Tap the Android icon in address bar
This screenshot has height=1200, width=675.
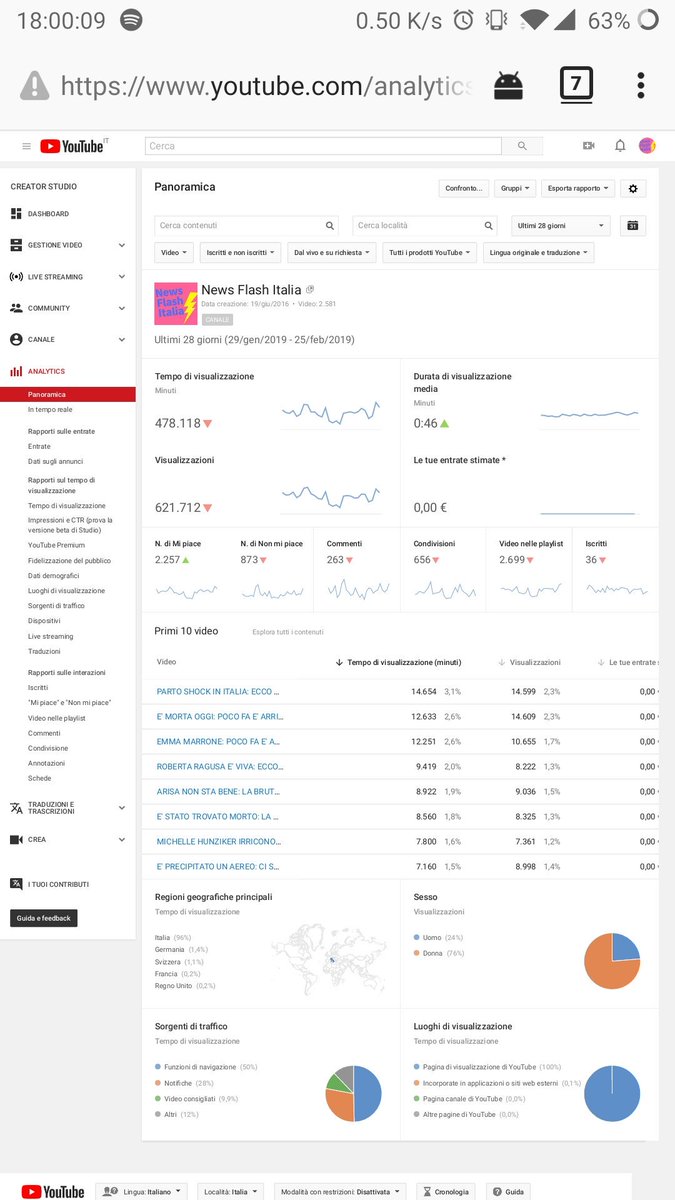point(508,85)
